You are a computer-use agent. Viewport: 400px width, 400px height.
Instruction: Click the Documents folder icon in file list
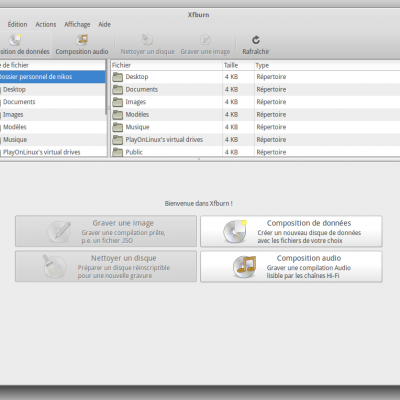click(117, 90)
